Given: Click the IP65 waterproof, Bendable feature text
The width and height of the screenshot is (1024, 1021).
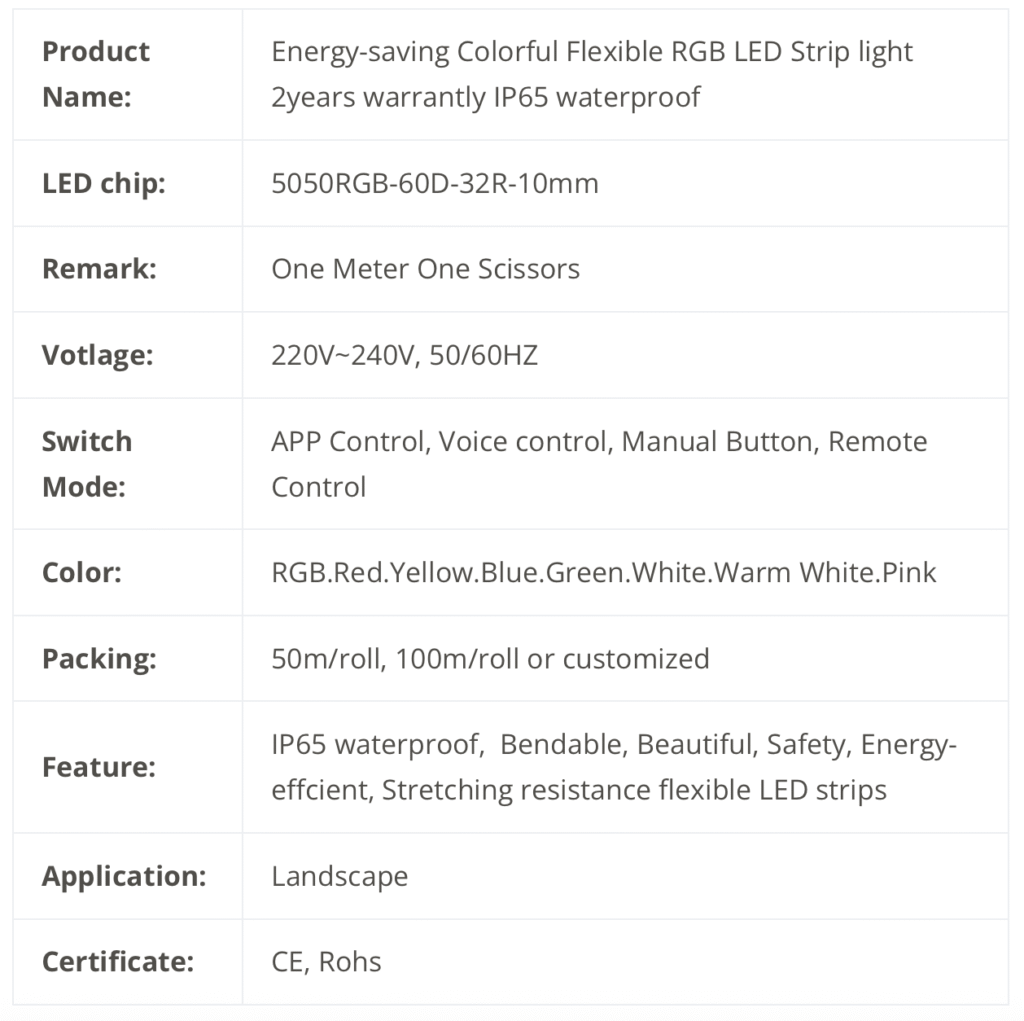Looking at the screenshot, I should pos(613,767).
